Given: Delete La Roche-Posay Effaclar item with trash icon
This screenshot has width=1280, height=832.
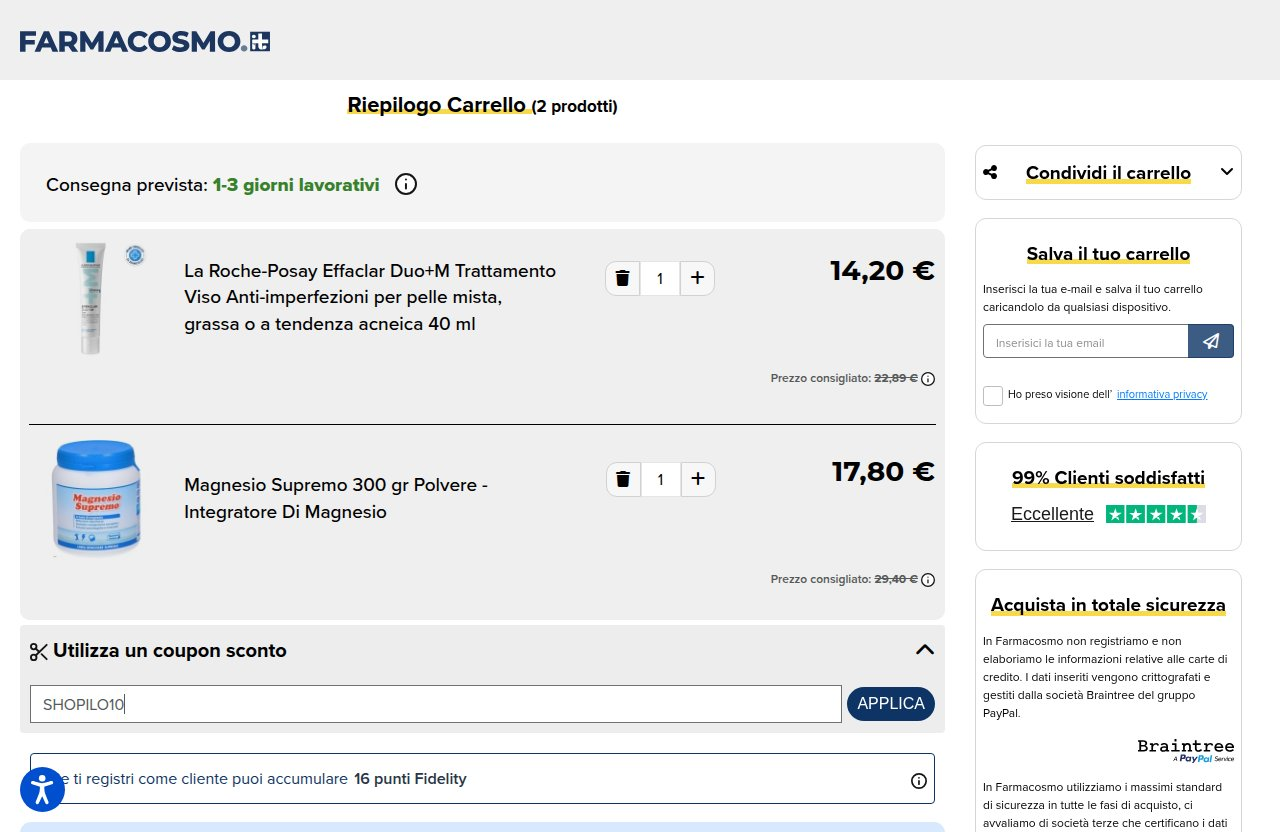Looking at the screenshot, I should click(x=622, y=278).
